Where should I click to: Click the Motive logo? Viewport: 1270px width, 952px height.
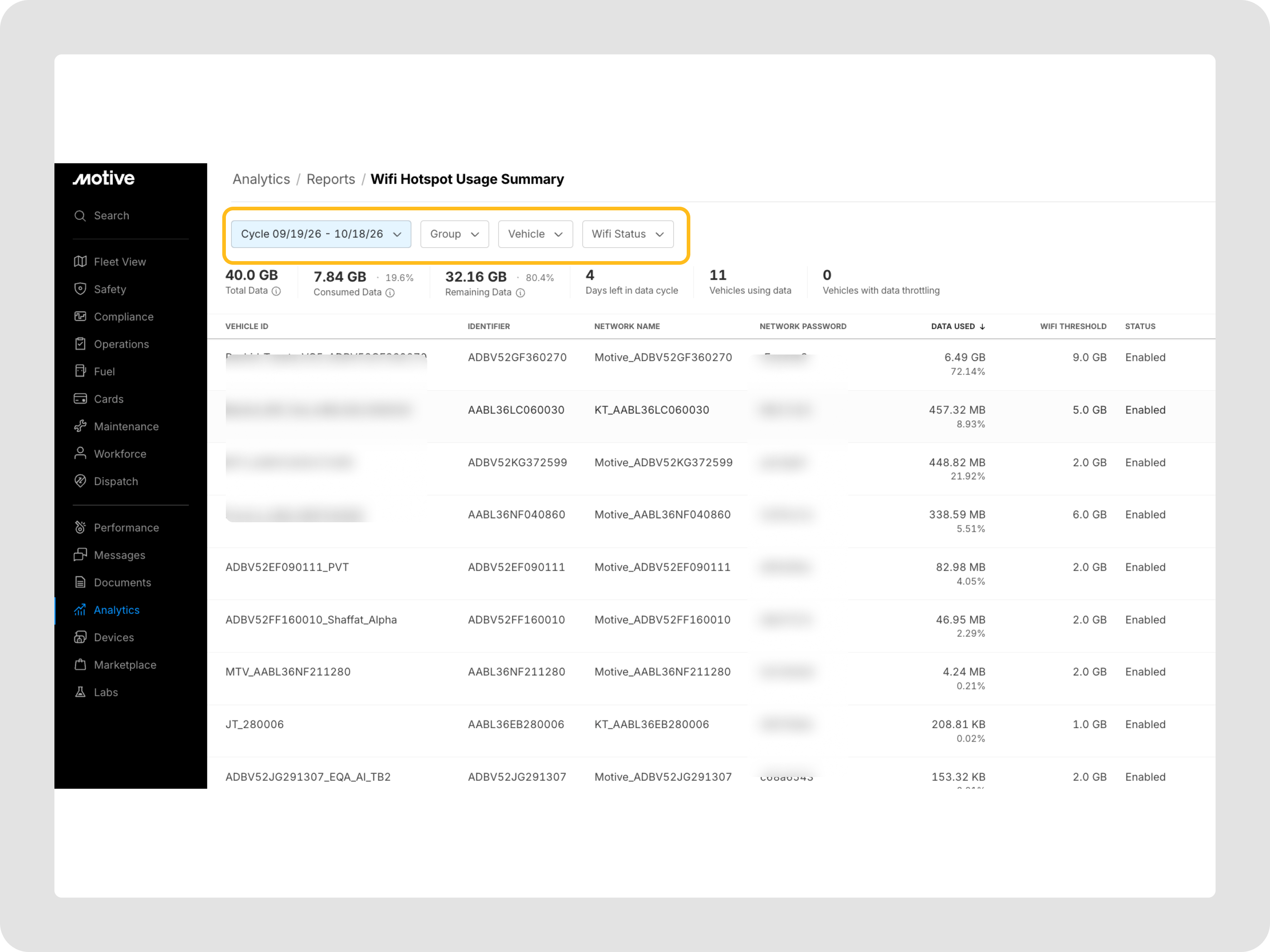[x=104, y=178]
